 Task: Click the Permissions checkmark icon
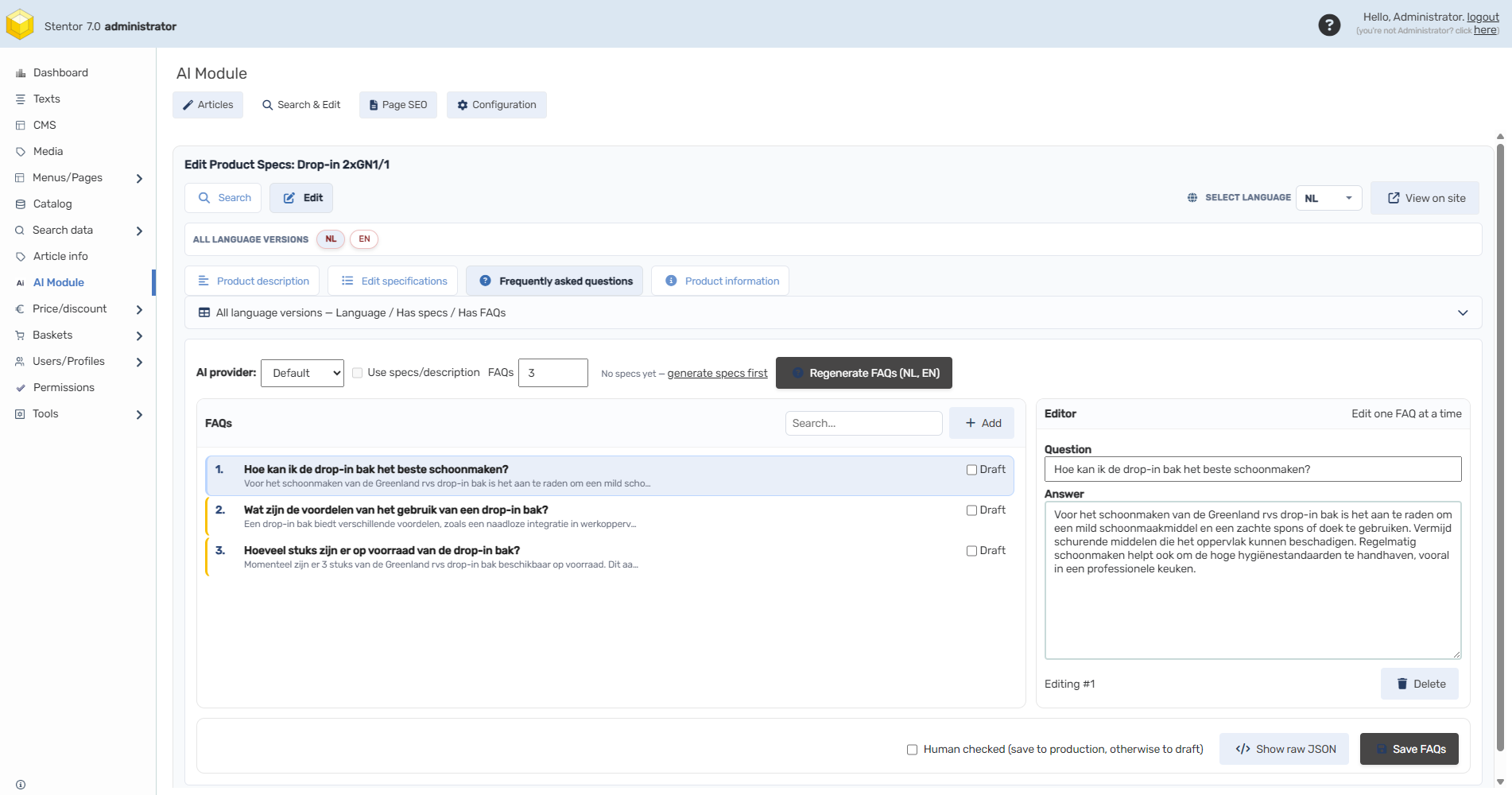click(21, 388)
